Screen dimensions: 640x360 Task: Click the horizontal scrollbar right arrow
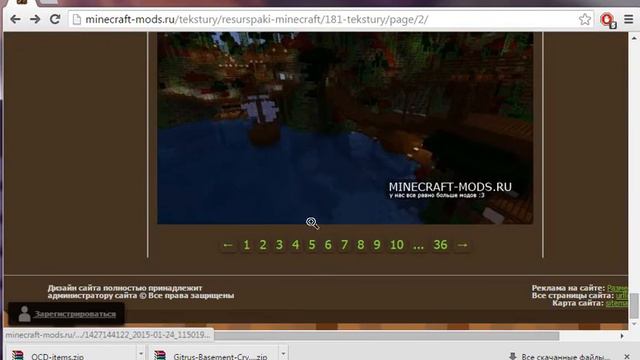click(x=622, y=336)
